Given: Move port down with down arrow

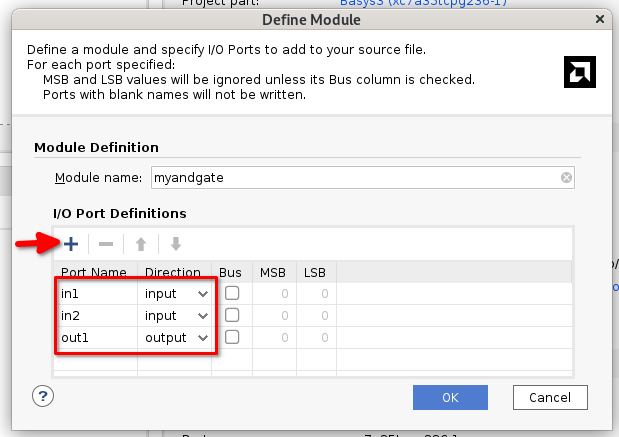Looking at the screenshot, I should point(176,244).
